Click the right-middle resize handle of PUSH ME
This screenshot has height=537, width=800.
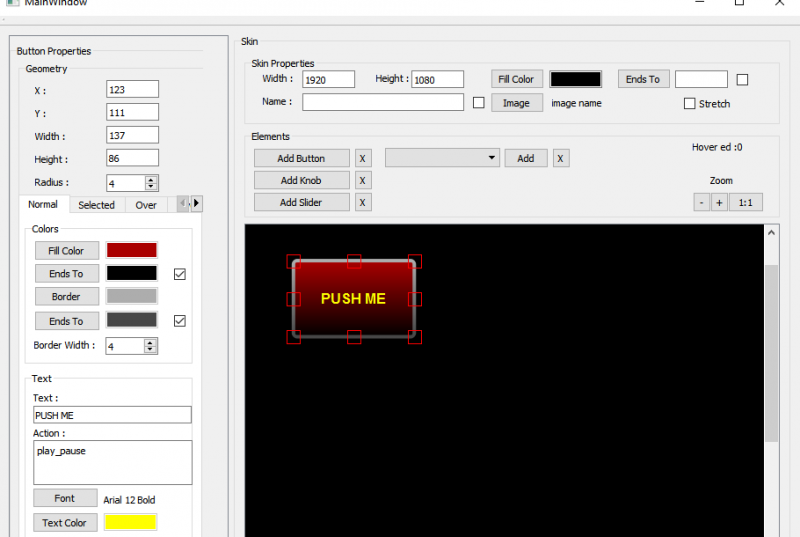click(415, 299)
